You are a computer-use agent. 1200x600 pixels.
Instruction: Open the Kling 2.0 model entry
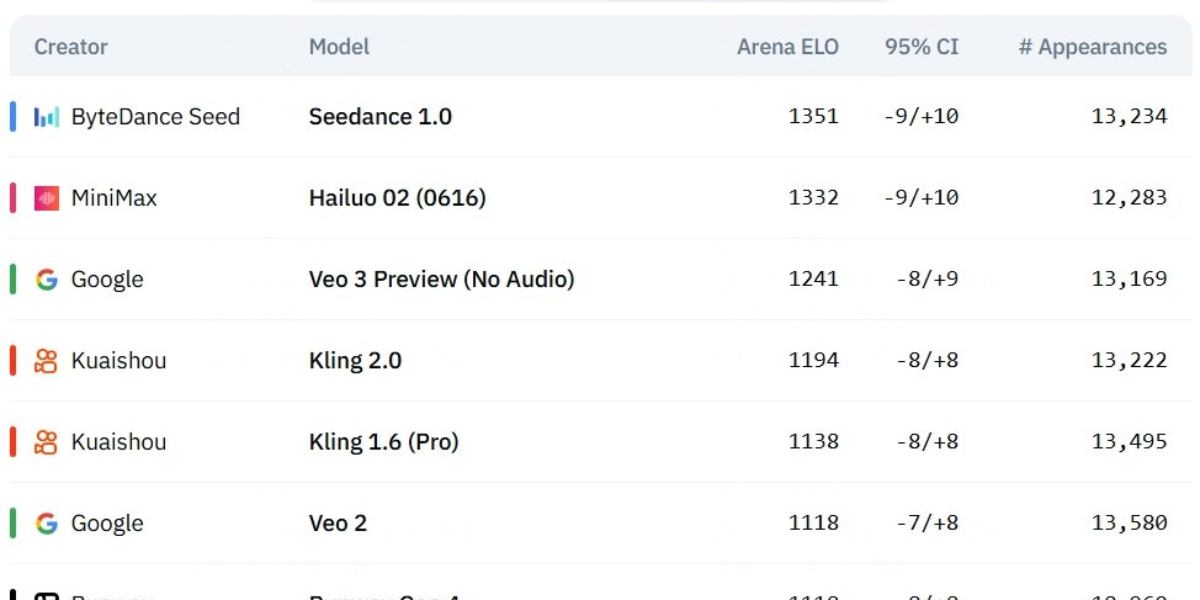355,361
